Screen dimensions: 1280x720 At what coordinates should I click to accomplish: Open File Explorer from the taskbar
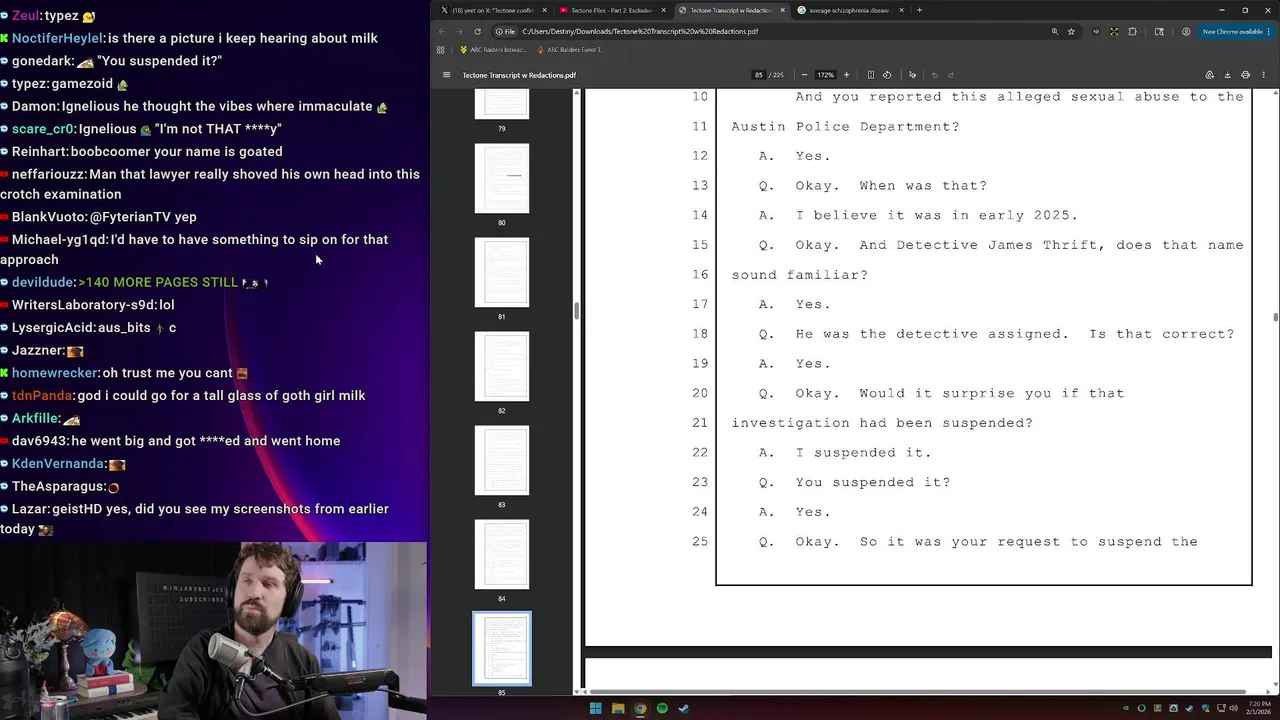coord(617,709)
